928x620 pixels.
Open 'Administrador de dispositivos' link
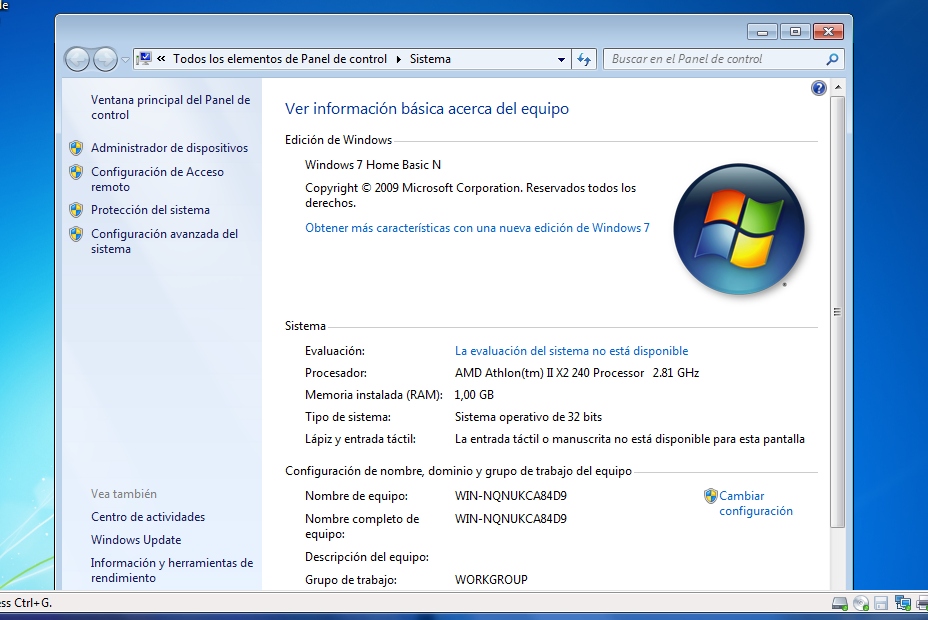click(169, 148)
